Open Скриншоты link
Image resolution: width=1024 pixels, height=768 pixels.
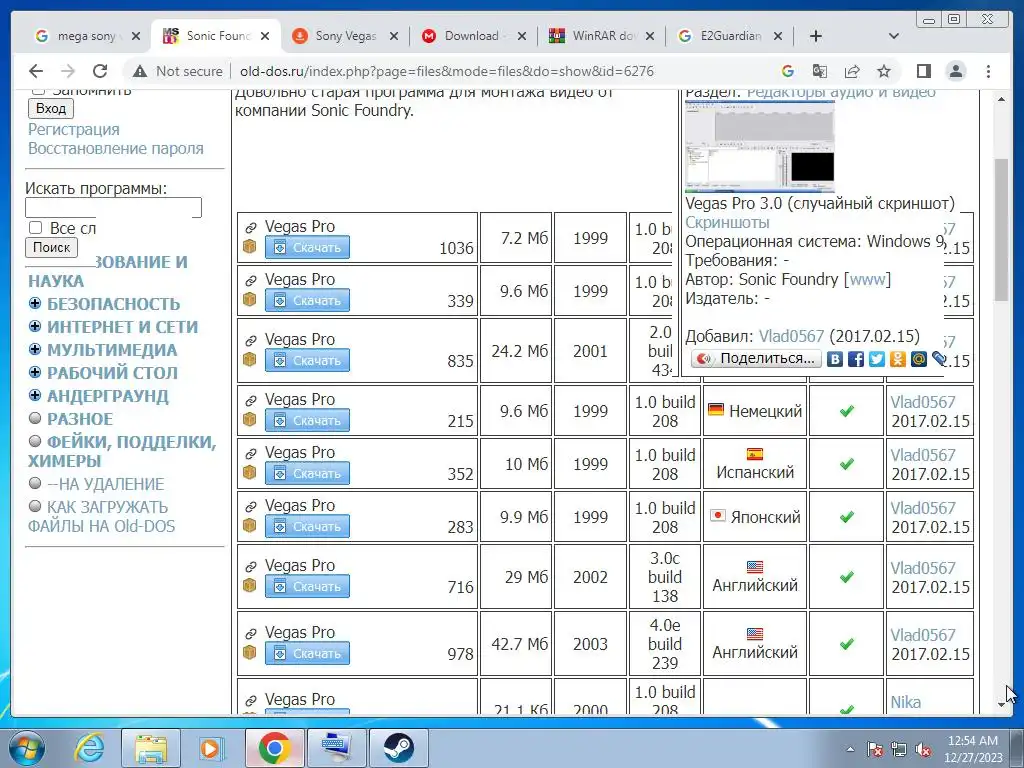(727, 222)
